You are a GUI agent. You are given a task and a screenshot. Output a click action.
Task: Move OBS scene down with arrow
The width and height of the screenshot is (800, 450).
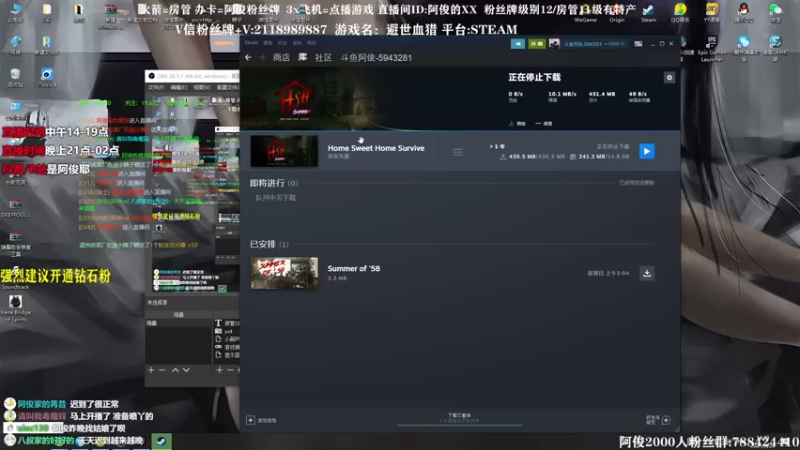click(186, 370)
